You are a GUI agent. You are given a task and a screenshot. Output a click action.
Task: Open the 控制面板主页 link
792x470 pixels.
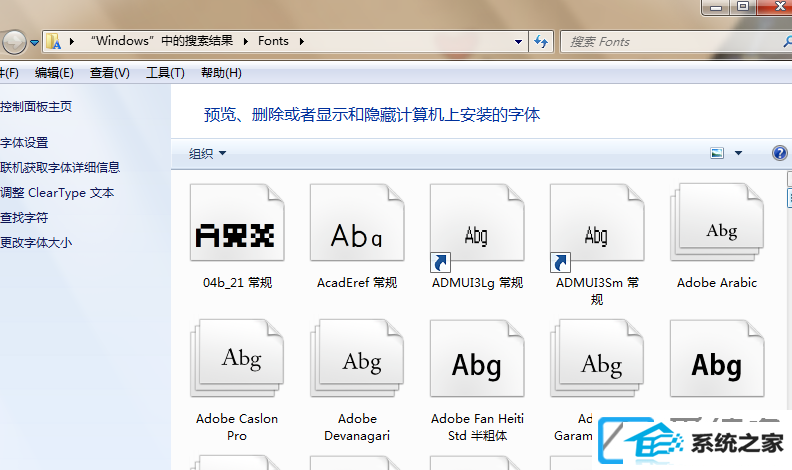tap(36, 107)
